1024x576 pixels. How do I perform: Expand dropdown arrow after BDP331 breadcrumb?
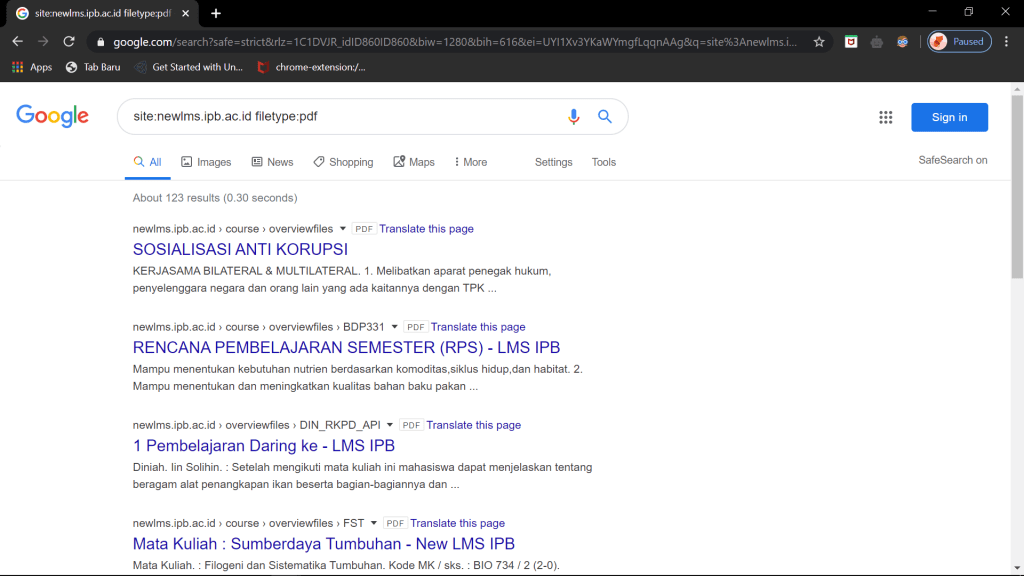394,327
